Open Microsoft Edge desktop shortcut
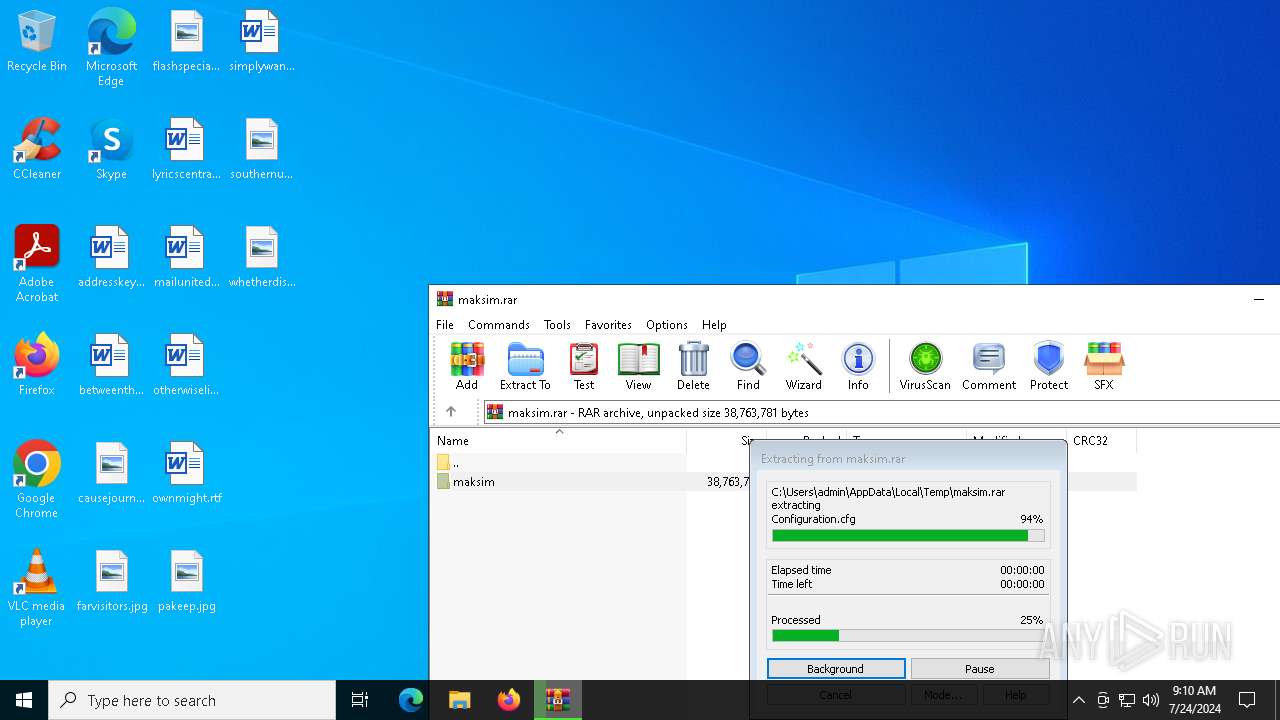 tap(111, 48)
